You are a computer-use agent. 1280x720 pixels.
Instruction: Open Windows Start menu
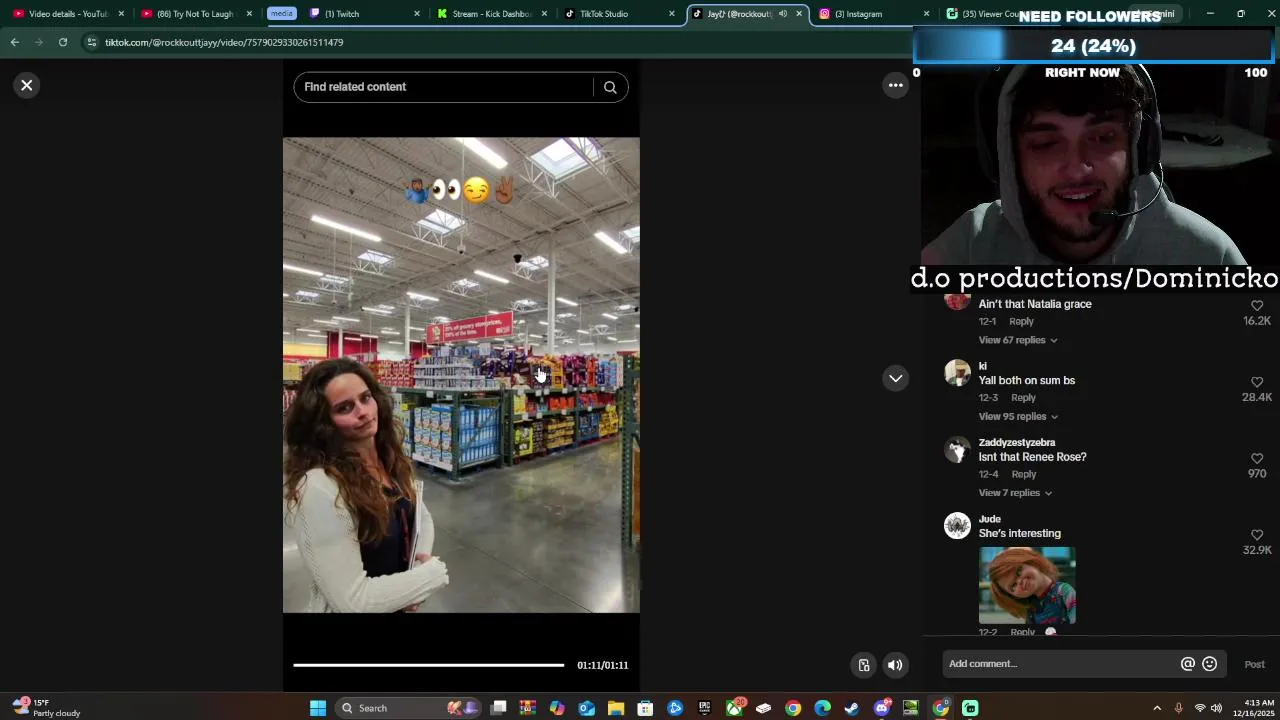click(x=317, y=708)
